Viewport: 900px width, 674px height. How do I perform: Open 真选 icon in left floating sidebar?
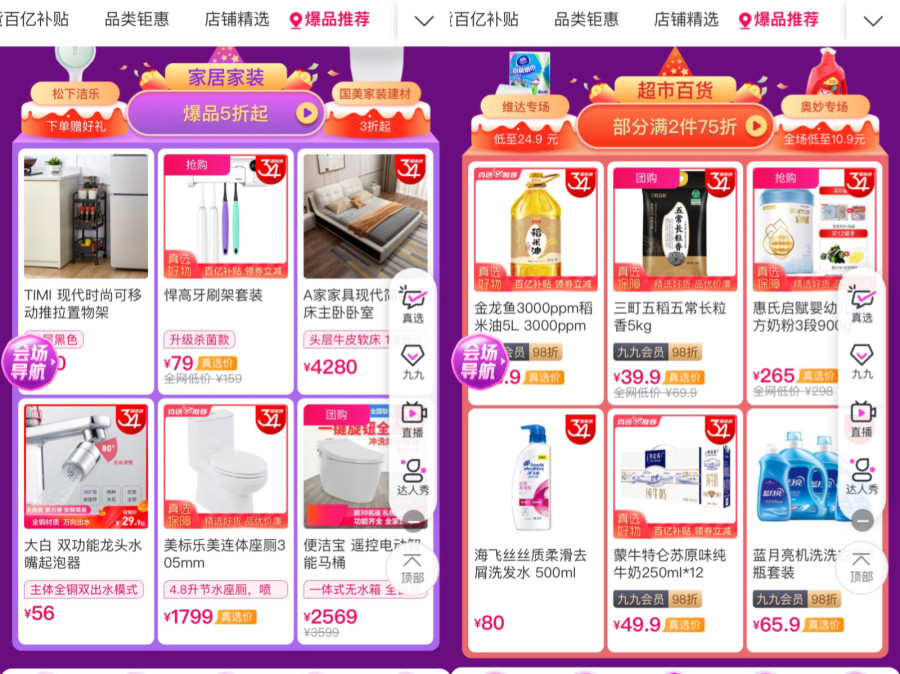(413, 304)
